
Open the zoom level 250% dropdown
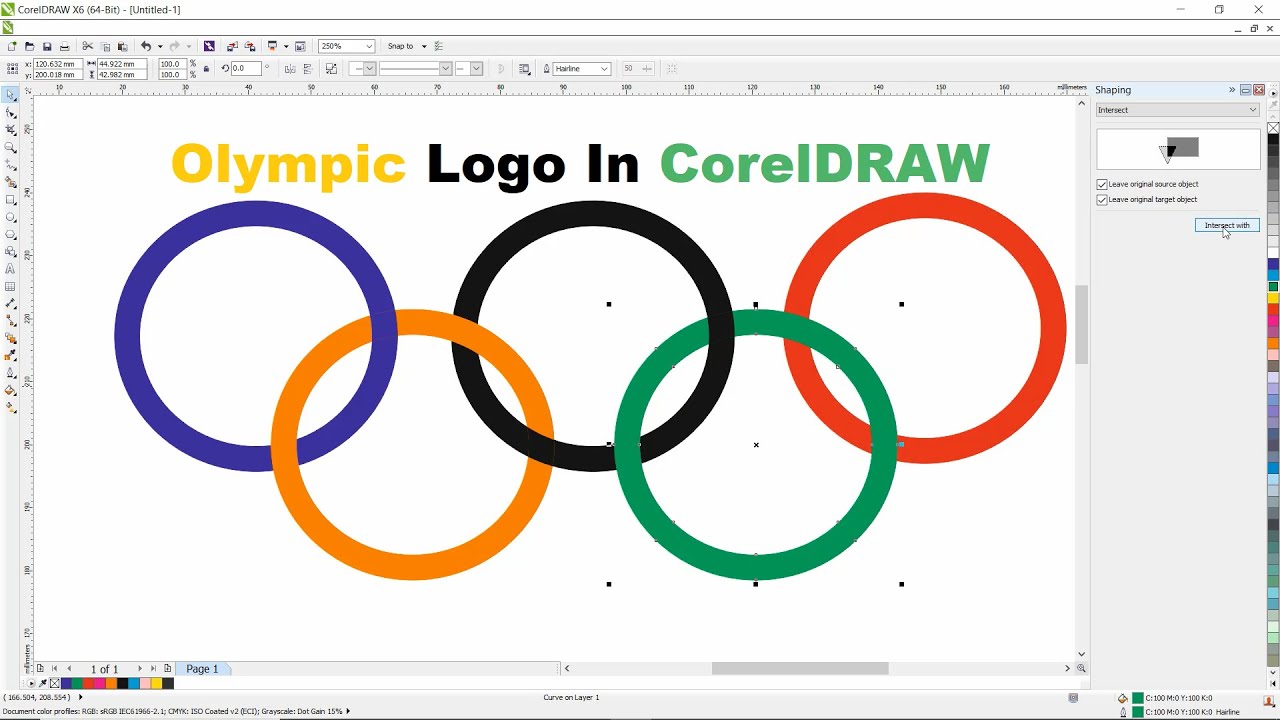point(369,46)
